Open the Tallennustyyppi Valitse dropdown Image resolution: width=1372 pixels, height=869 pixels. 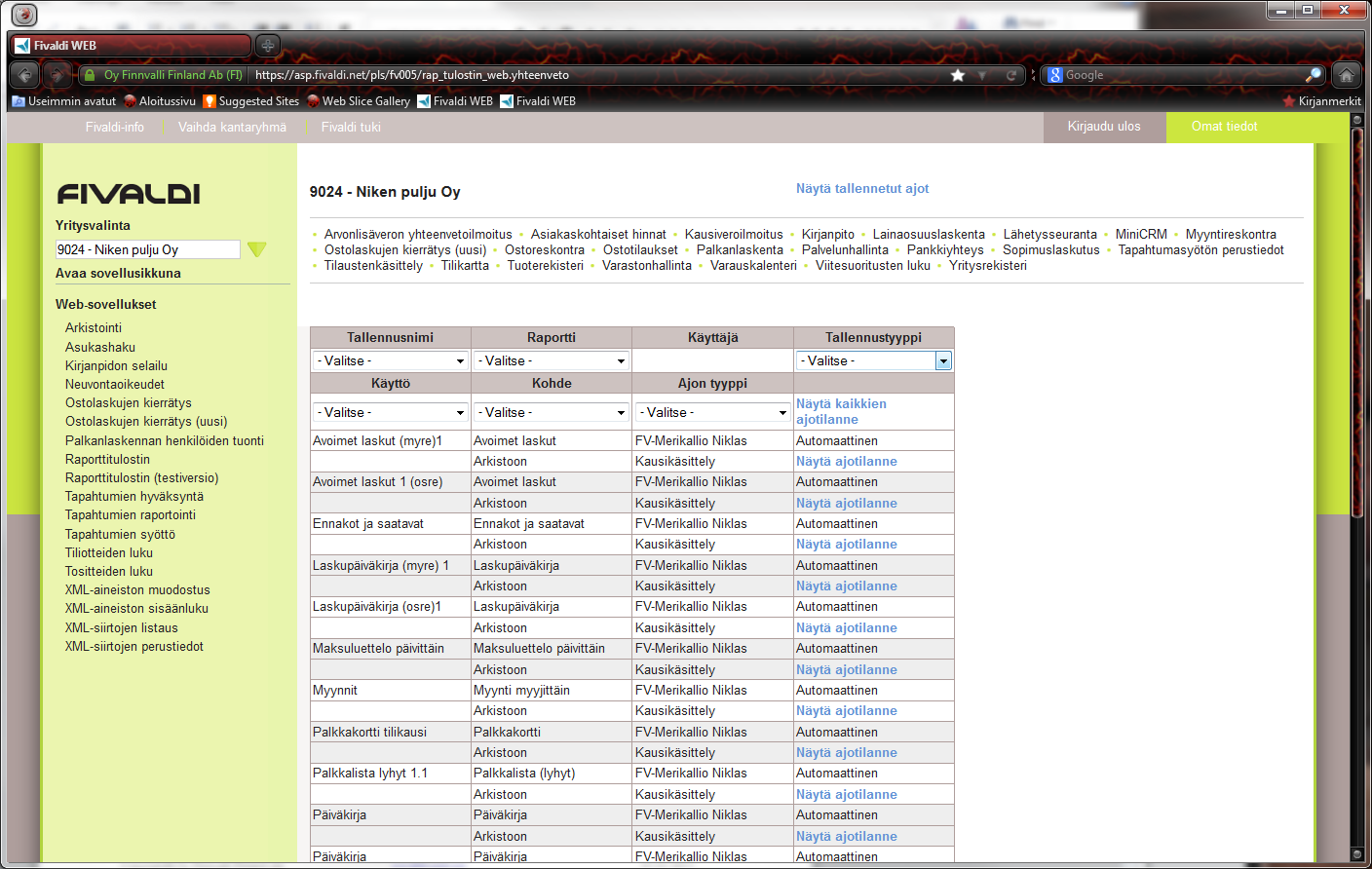tap(874, 360)
